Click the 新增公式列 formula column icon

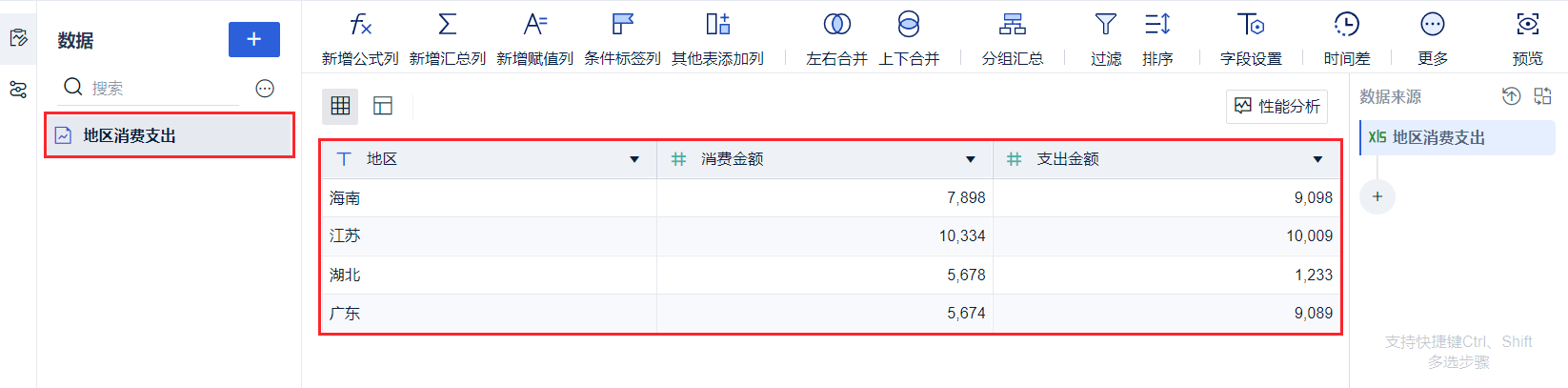click(360, 25)
